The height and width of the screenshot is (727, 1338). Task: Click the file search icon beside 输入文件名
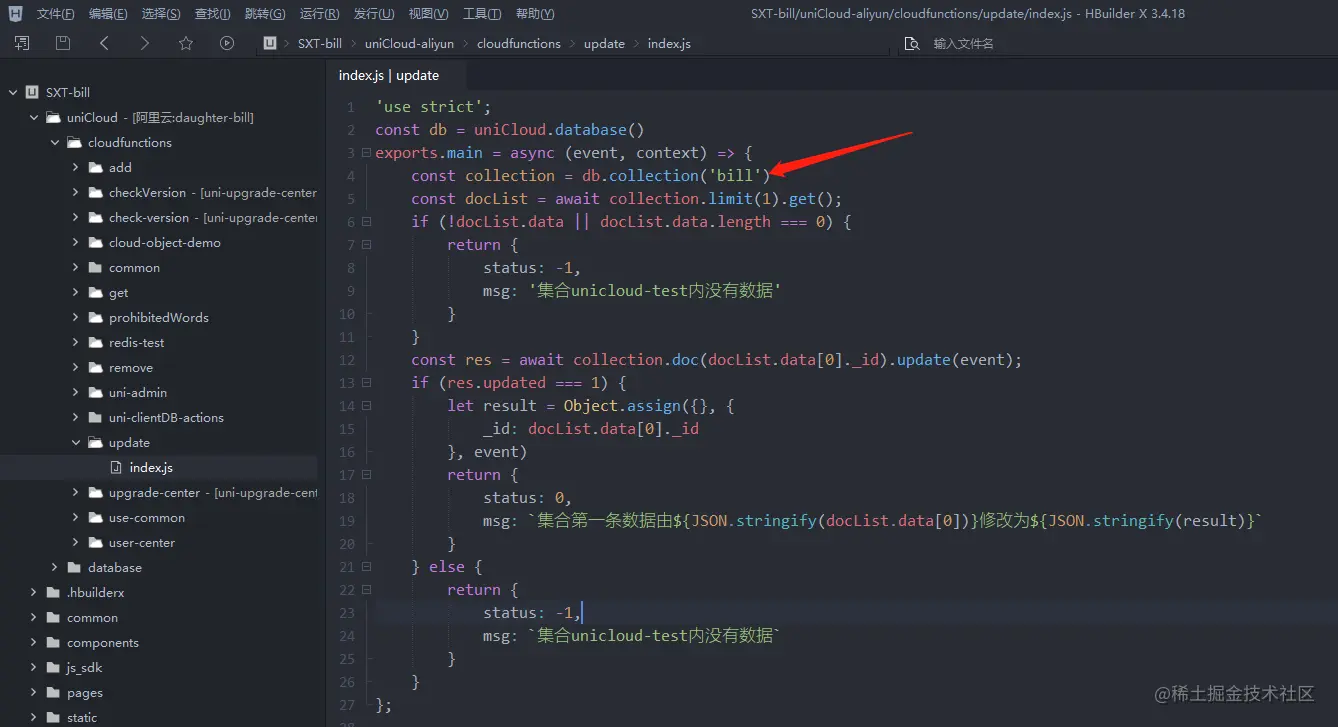tap(911, 44)
